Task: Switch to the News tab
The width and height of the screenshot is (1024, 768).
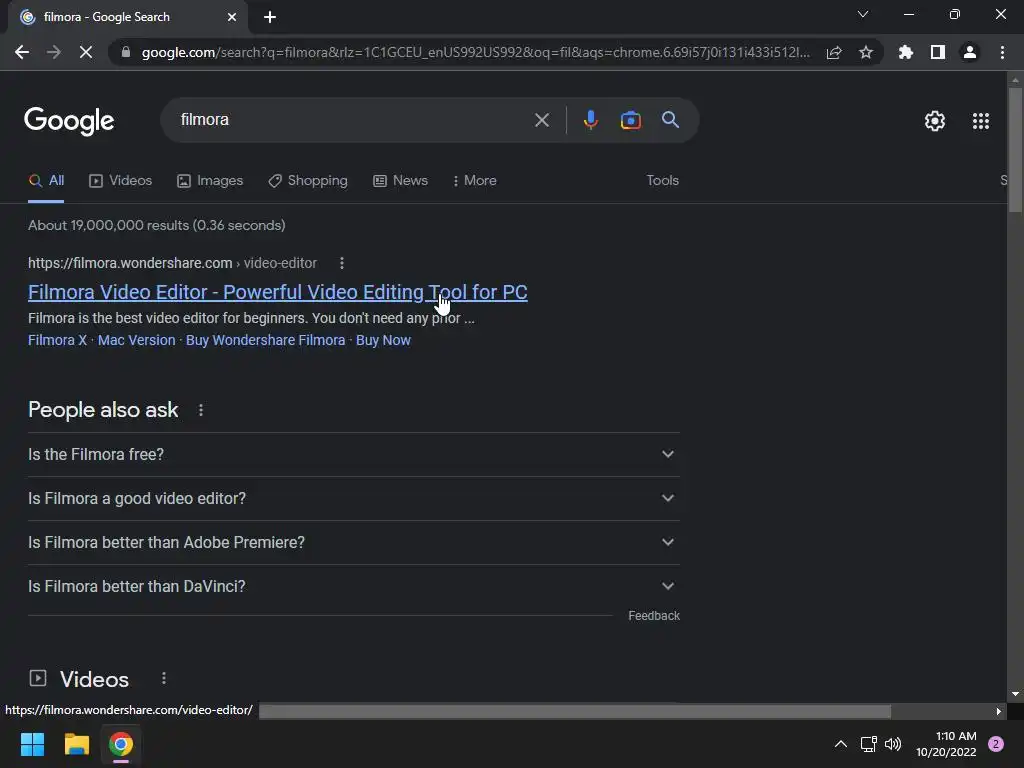Action: coord(400,181)
